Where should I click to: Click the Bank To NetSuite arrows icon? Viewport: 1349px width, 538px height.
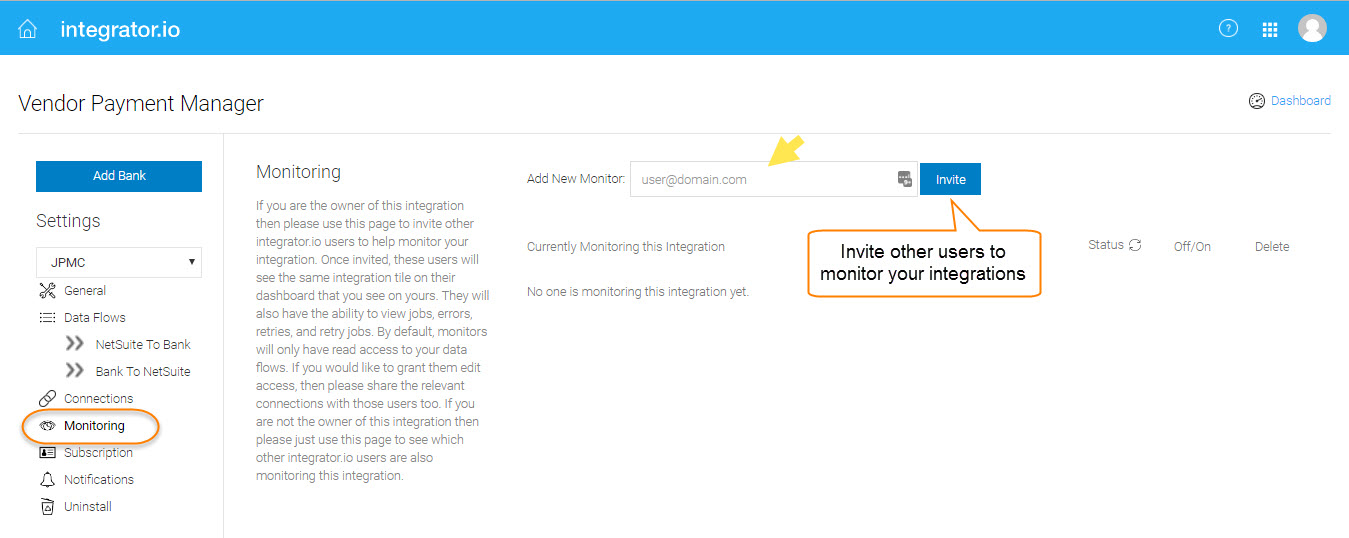tap(75, 371)
